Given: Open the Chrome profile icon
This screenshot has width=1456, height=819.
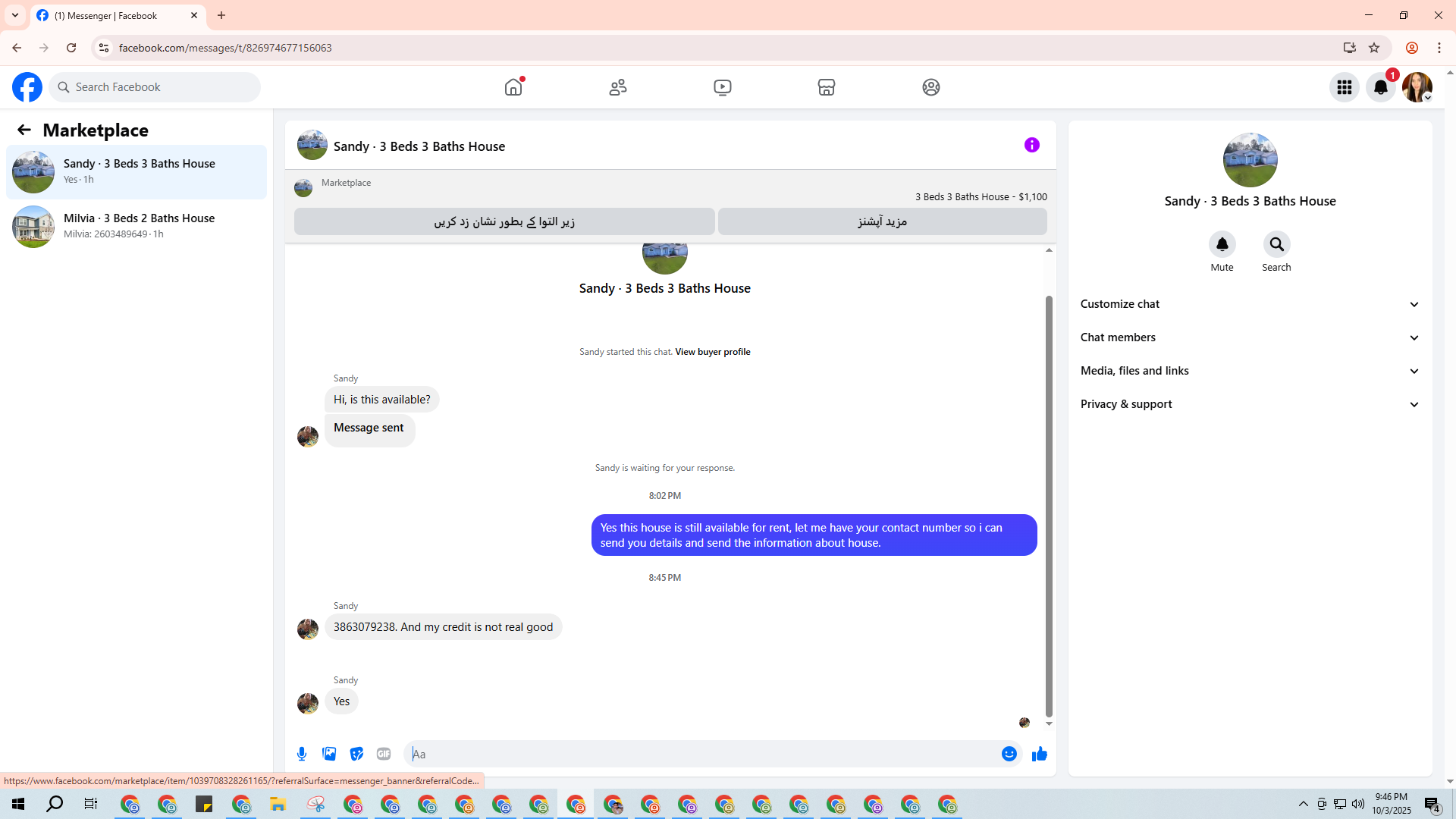Looking at the screenshot, I should click(x=1412, y=48).
